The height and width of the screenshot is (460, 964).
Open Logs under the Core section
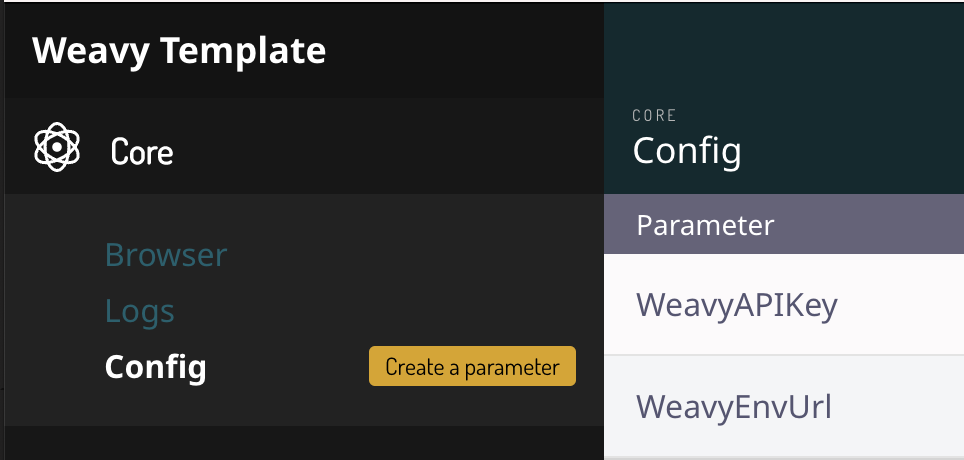pos(140,311)
